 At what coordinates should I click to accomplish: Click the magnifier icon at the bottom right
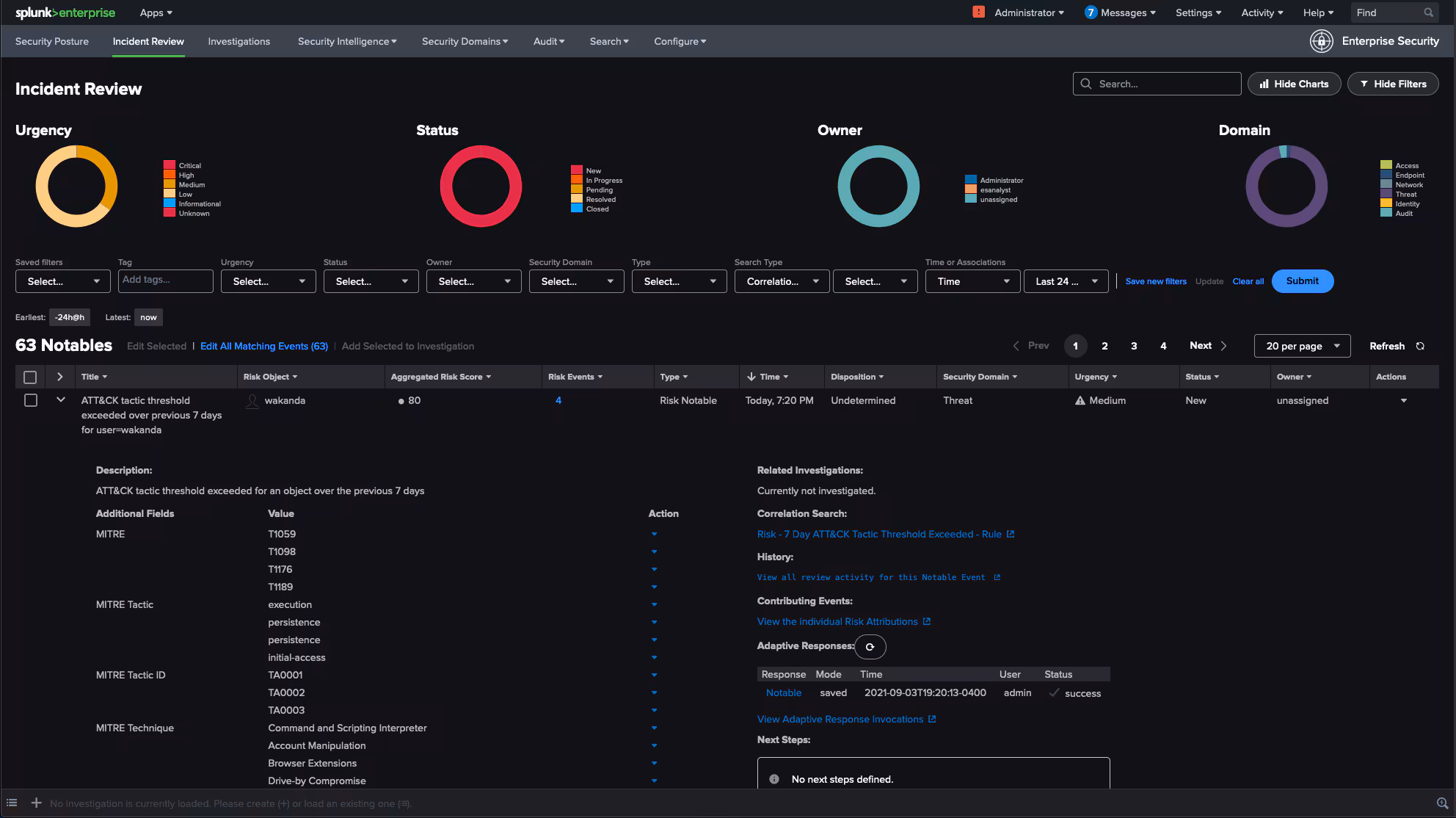pyautogui.click(x=1442, y=803)
